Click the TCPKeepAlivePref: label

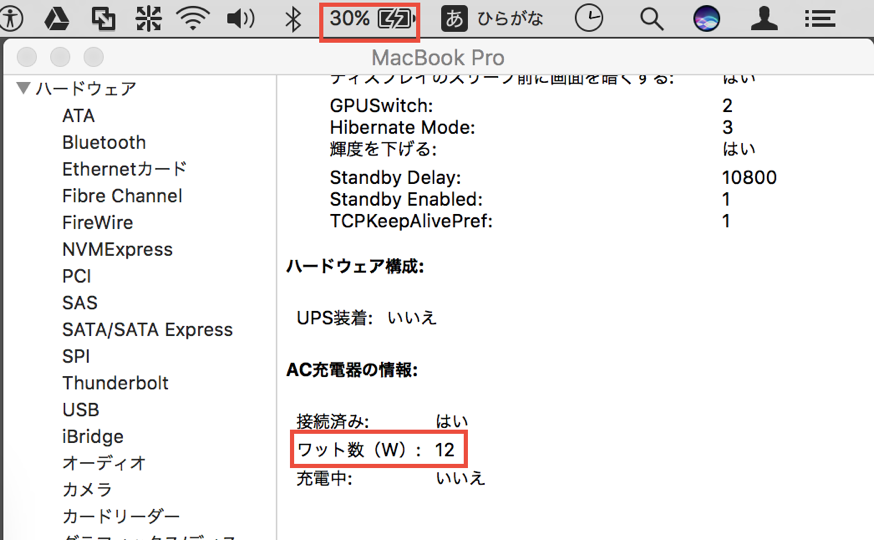tap(411, 221)
